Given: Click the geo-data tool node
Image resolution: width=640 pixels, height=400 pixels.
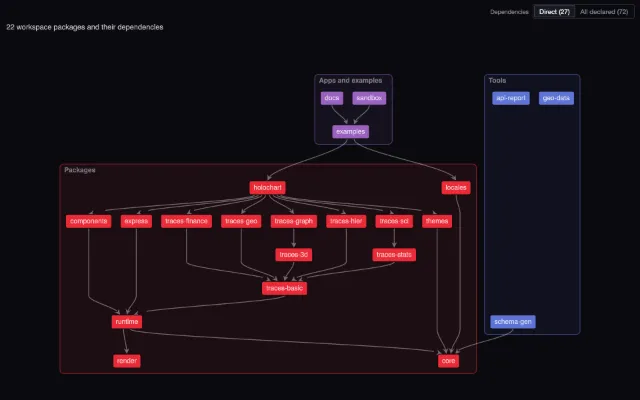Looking at the screenshot, I should pos(556,98).
